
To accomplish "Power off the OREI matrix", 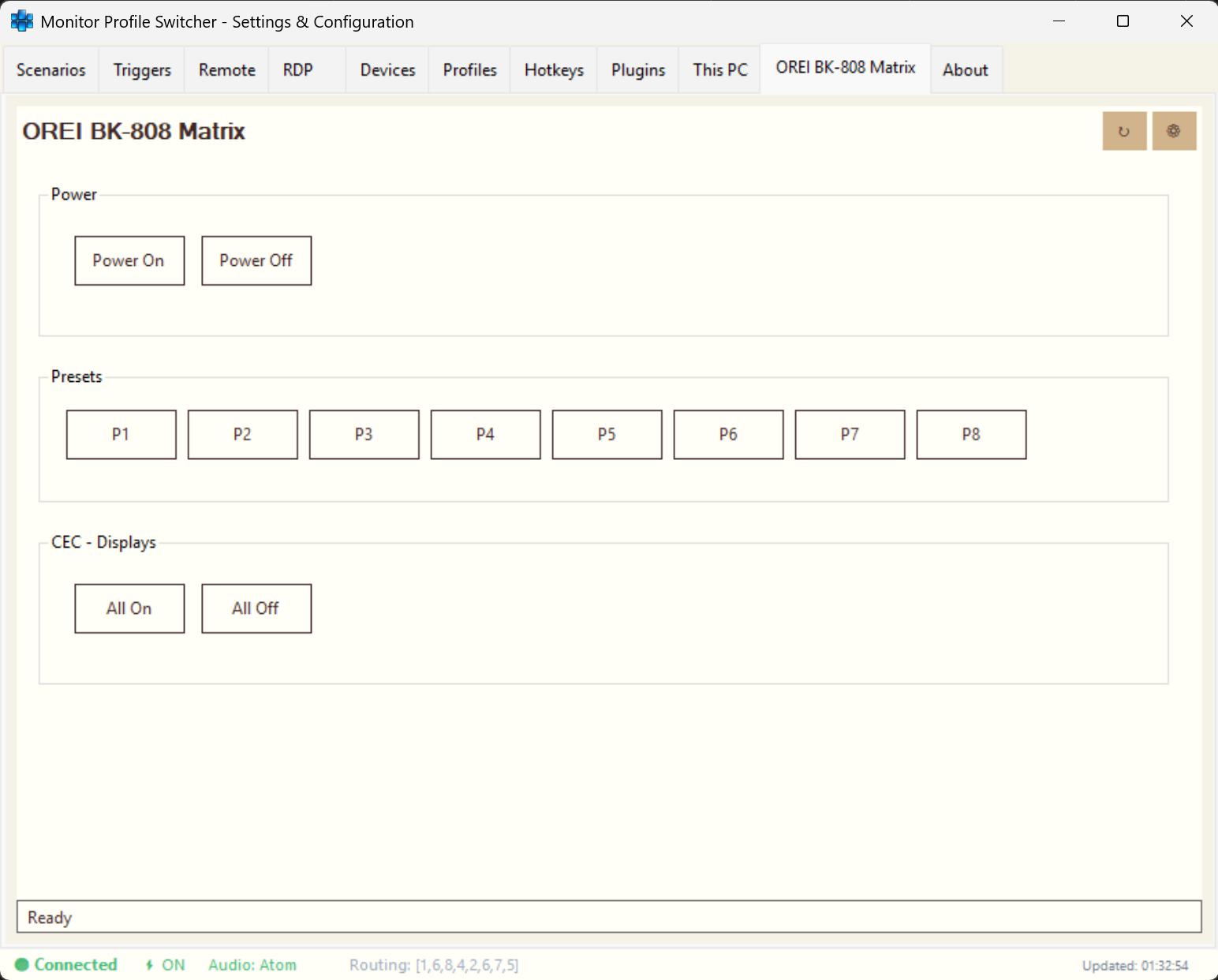I will (256, 260).
